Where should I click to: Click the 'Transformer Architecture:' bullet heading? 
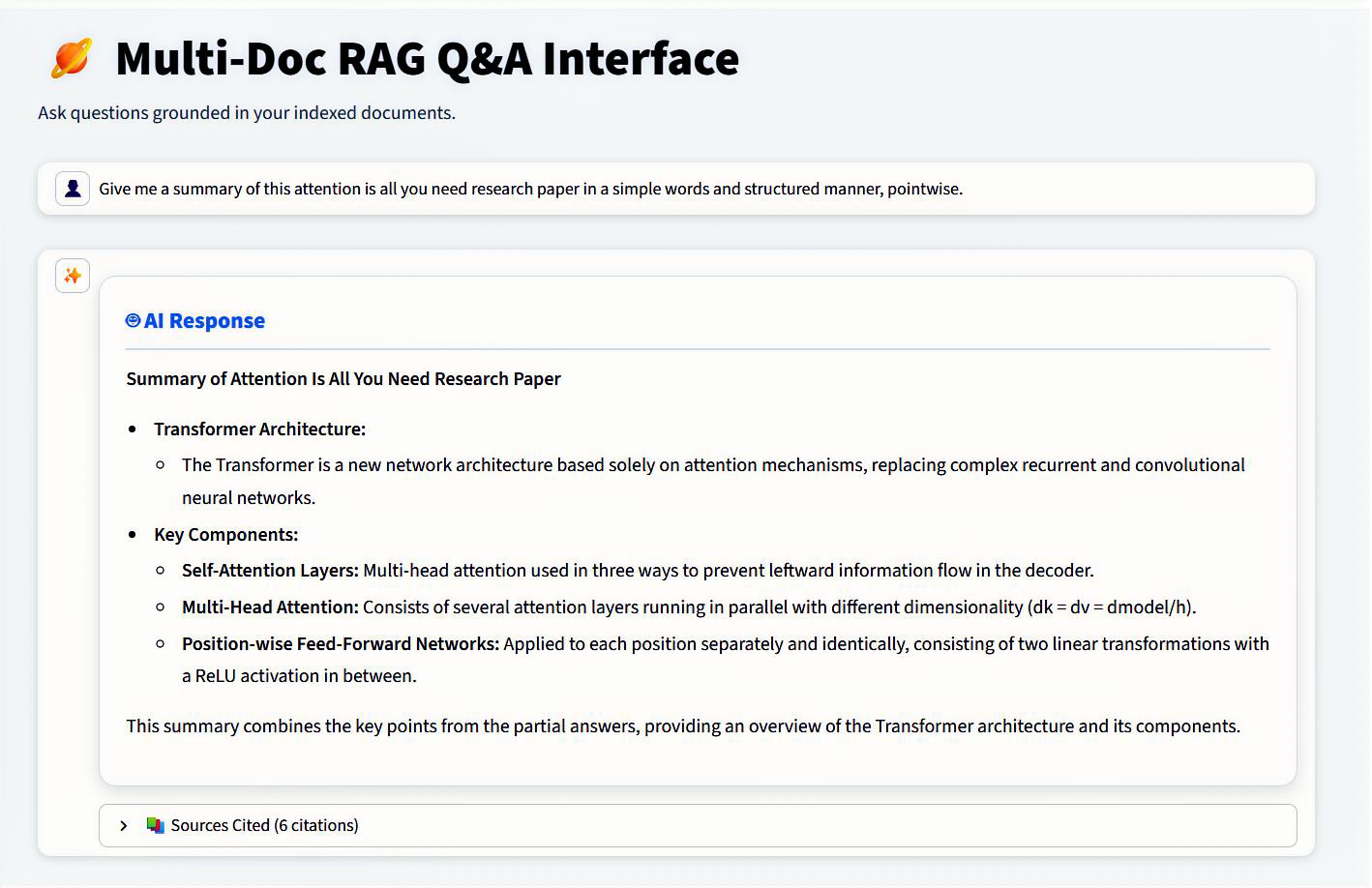pos(259,429)
